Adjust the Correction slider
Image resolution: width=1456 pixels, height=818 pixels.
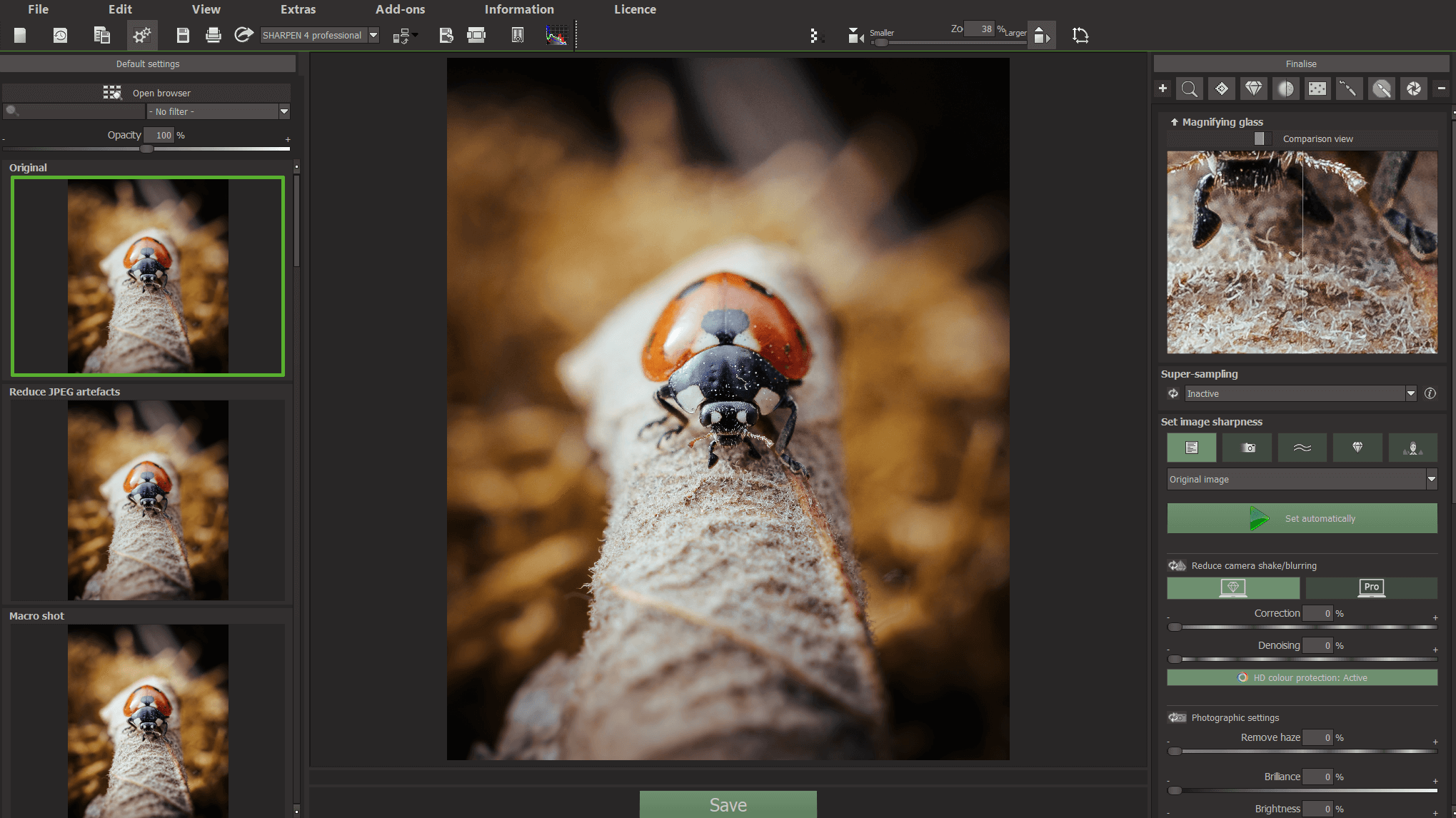pos(1302,627)
